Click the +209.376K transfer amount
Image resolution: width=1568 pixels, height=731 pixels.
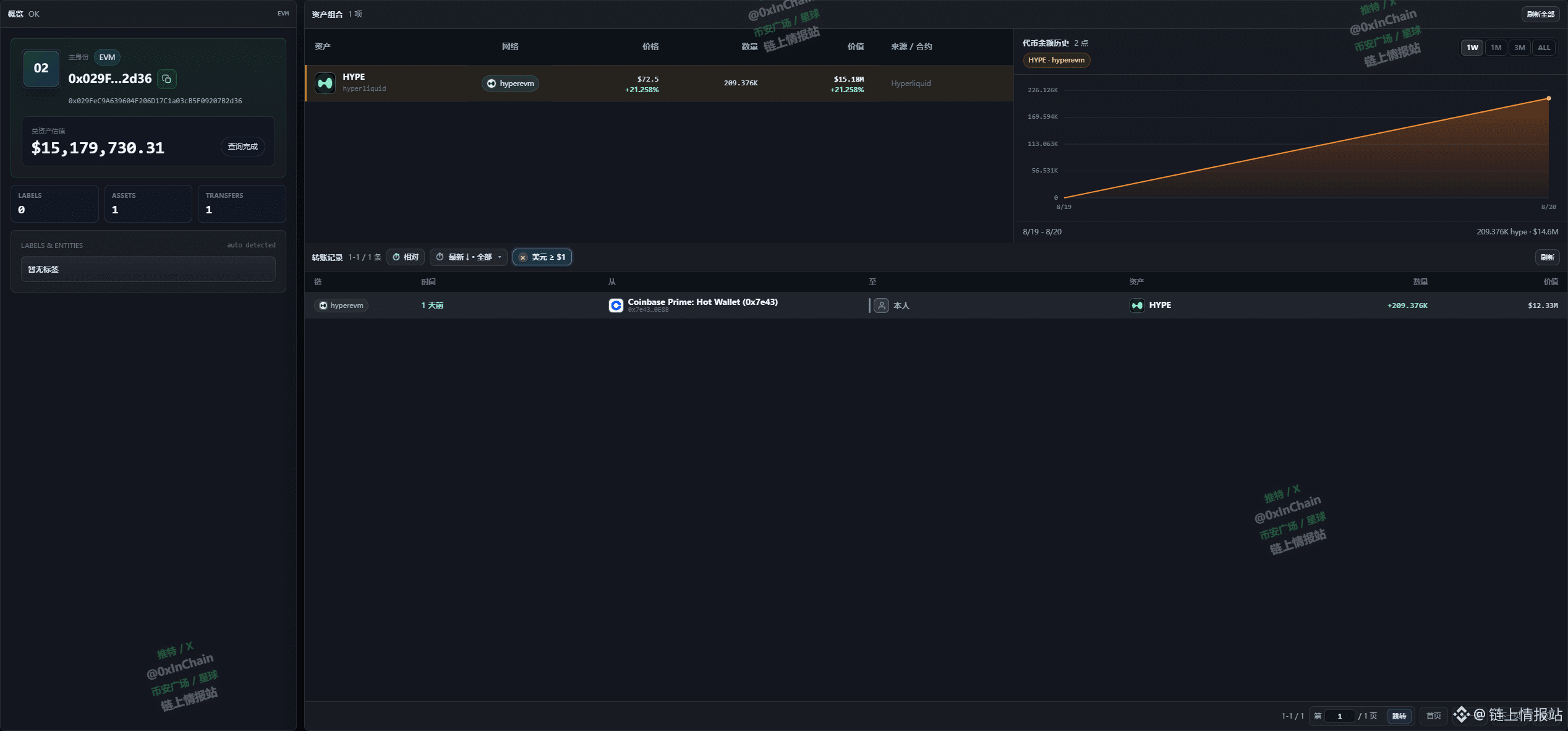point(1407,306)
